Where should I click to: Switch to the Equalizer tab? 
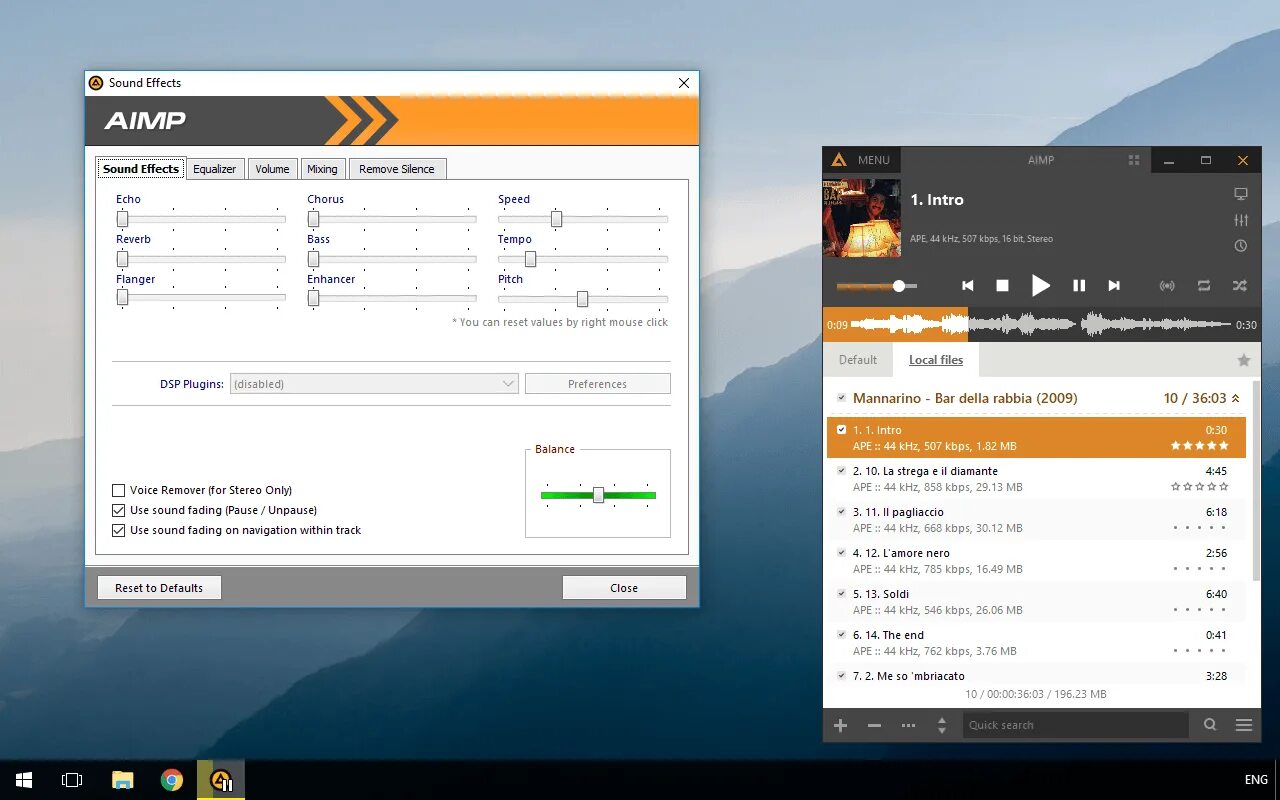pos(215,169)
